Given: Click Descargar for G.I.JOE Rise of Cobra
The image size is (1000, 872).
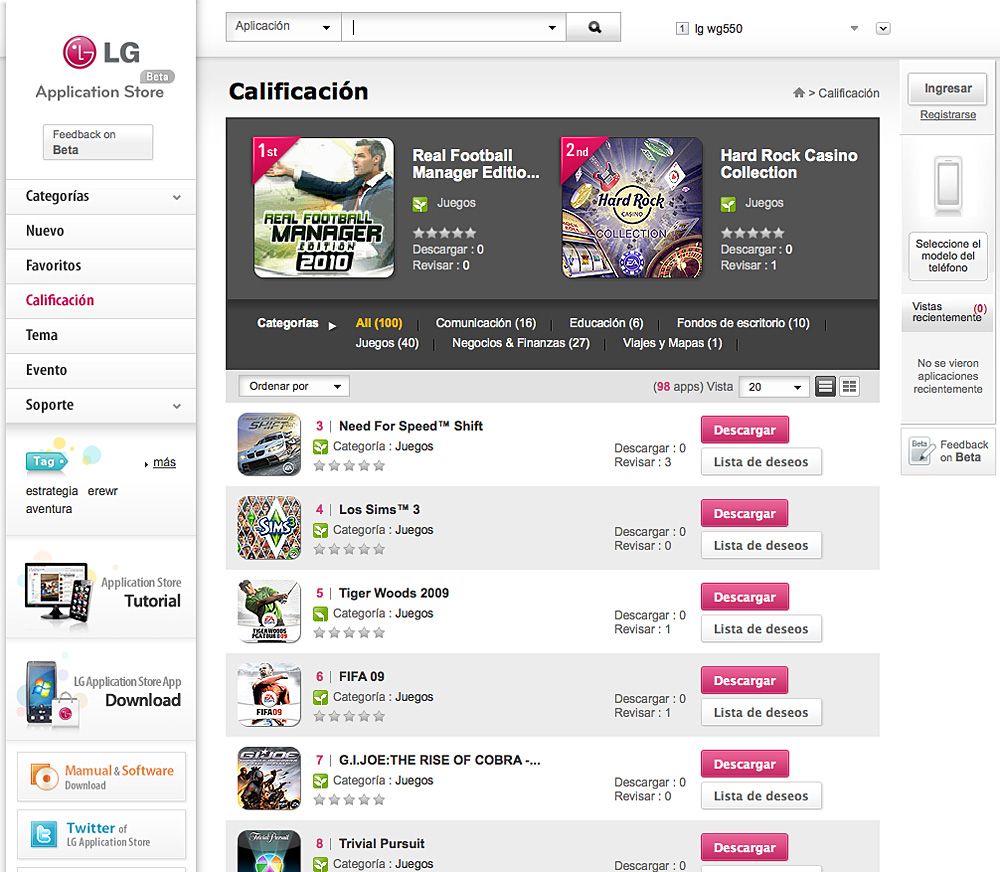Looking at the screenshot, I should (x=744, y=764).
